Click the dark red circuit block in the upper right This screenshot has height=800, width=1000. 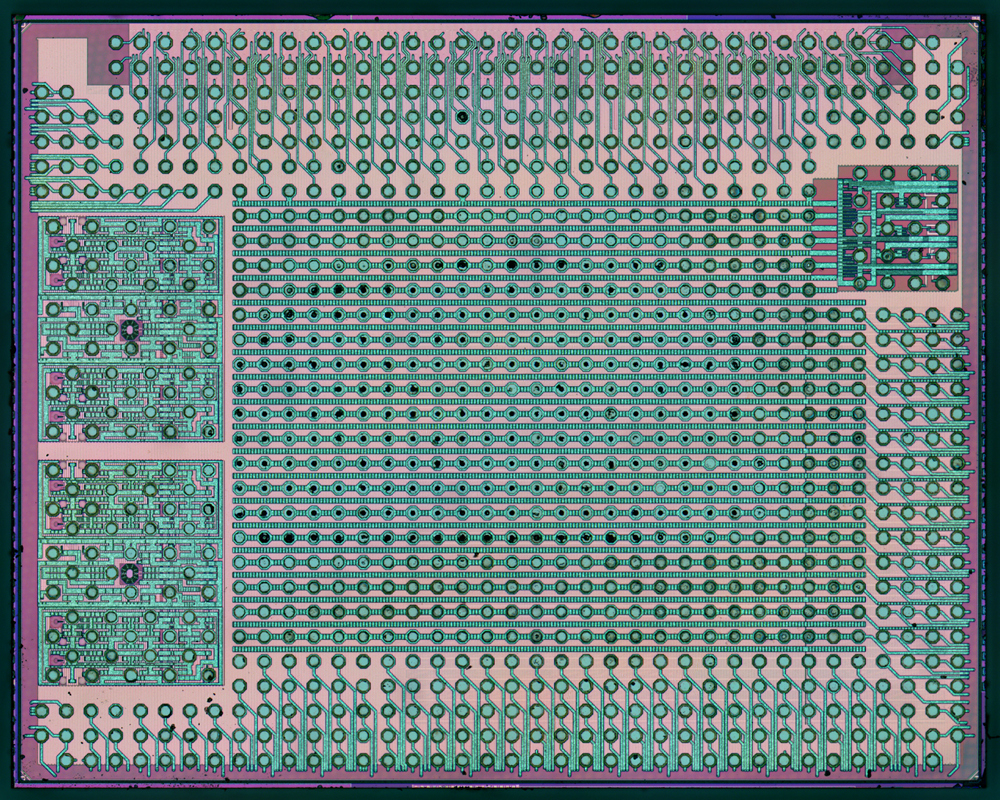pos(898,227)
